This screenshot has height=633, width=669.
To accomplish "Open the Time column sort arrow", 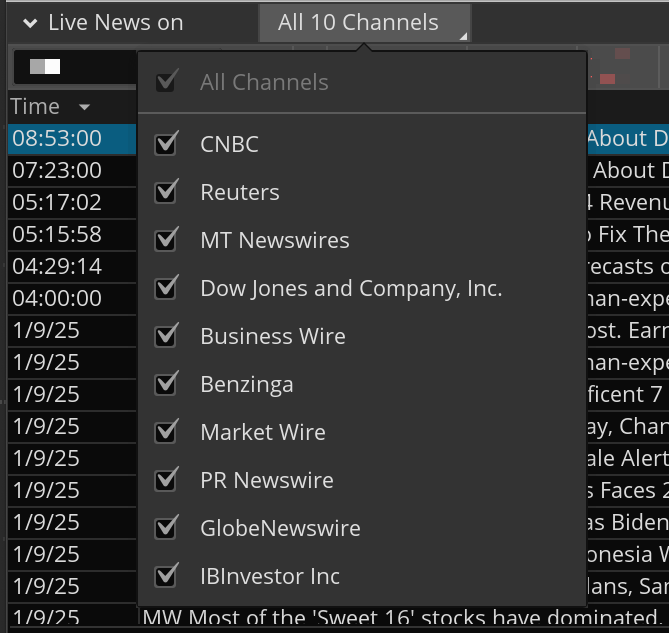I will point(84,107).
